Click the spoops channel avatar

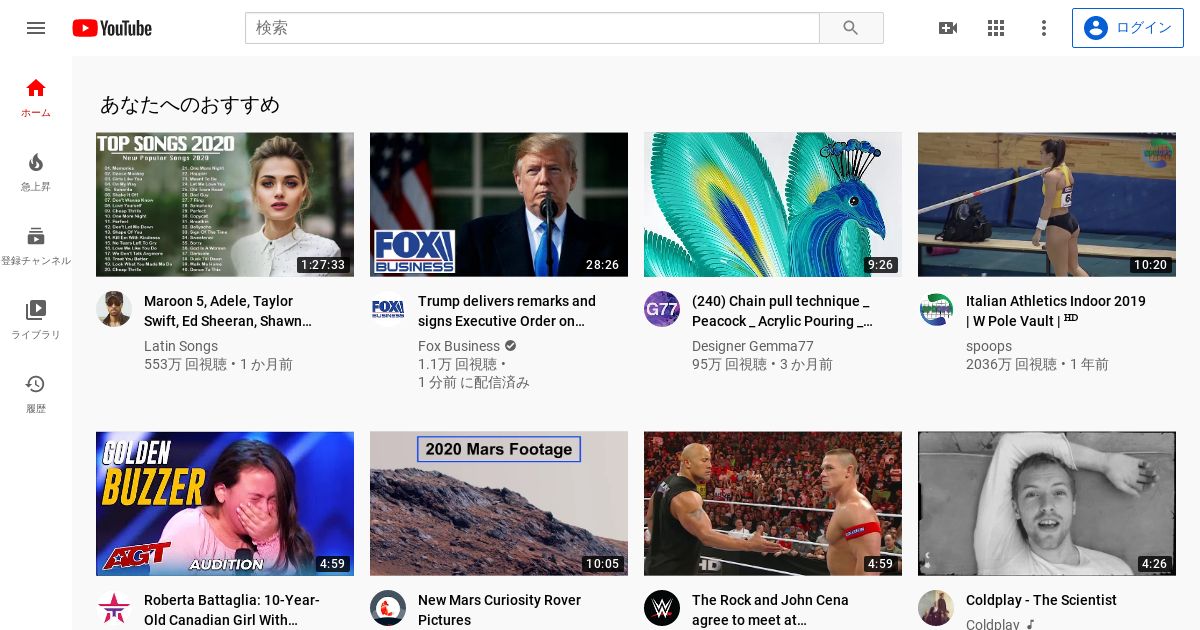pyautogui.click(x=936, y=309)
